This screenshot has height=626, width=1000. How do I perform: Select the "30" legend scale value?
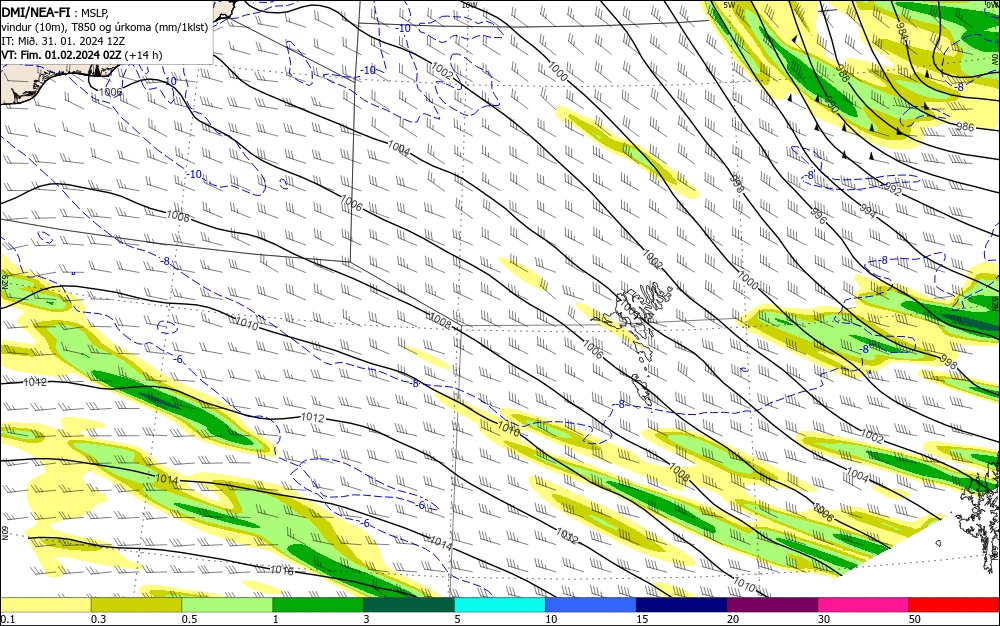coord(824,619)
